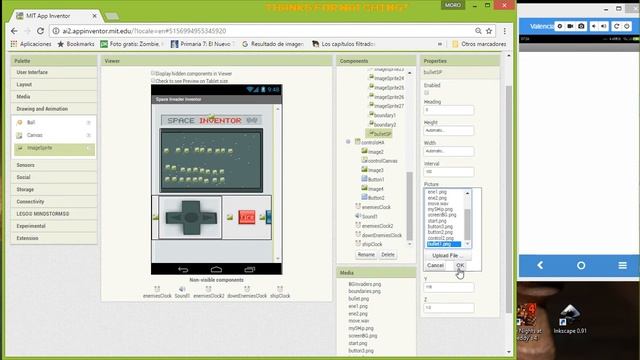Click the enemiesClock non-visible component icon
Viewport: 640px width, 360px height.
click(x=157, y=289)
